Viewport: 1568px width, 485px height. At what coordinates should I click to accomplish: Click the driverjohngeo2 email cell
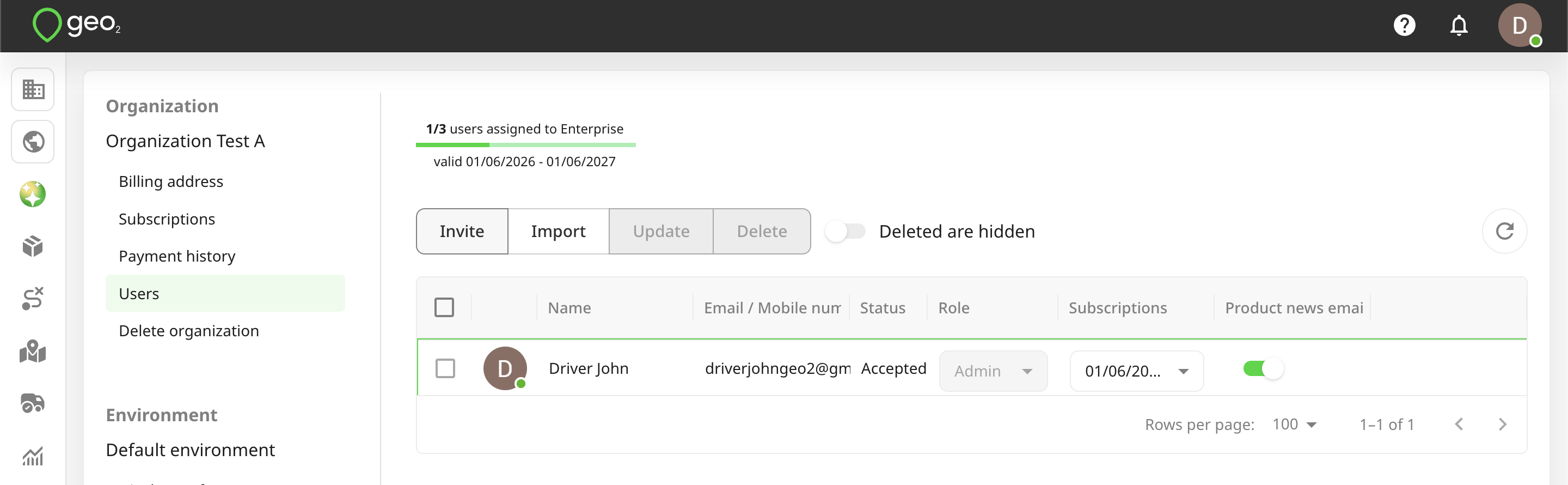coord(778,368)
